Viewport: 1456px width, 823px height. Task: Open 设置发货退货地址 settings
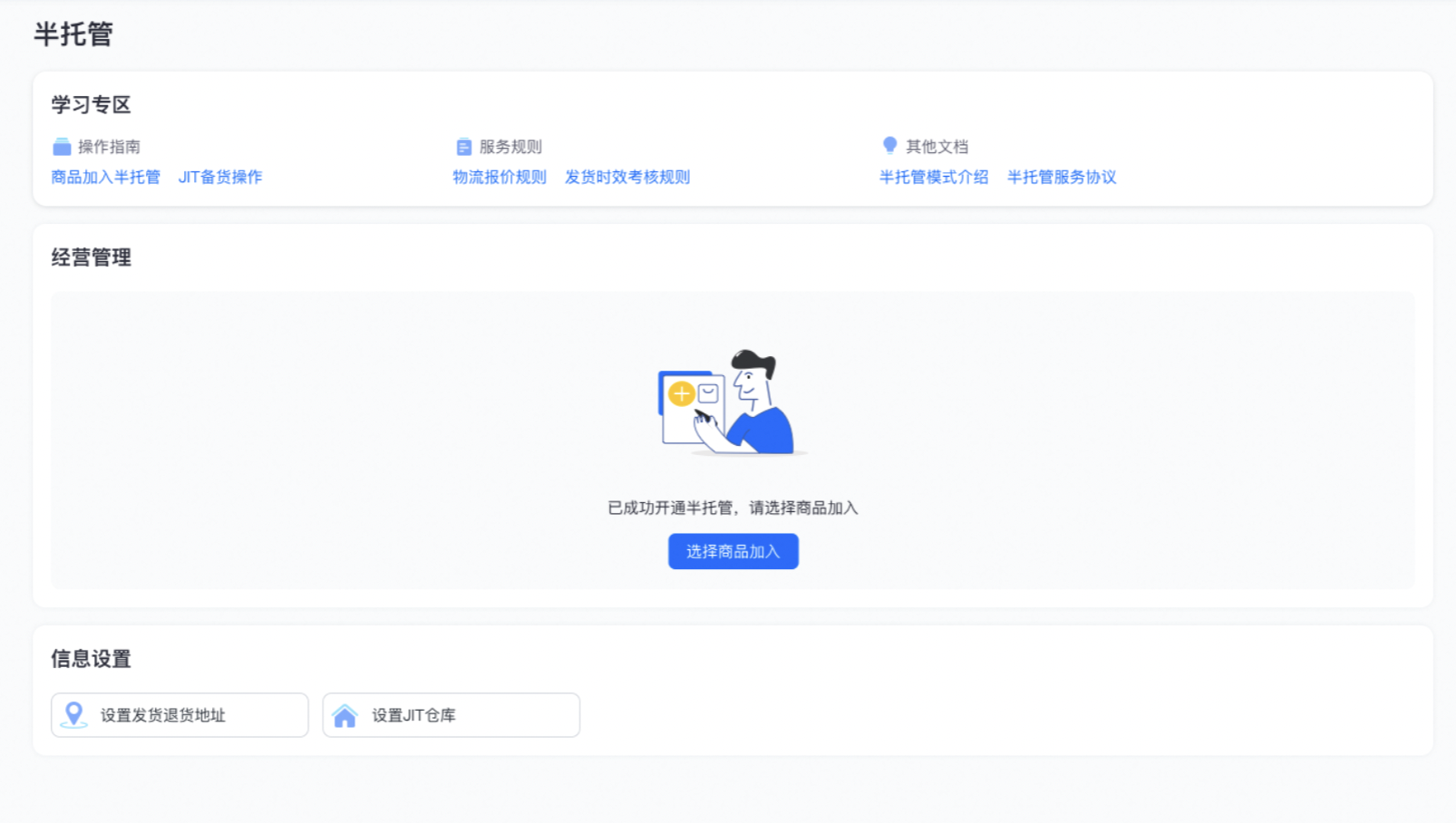coord(179,715)
